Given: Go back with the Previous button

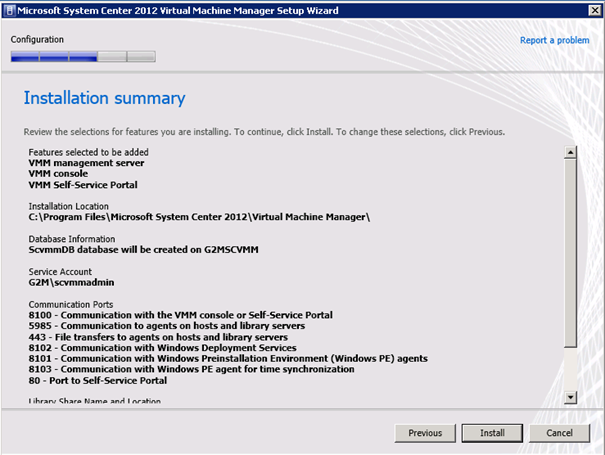Looking at the screenshot, I should coord(425,433).
